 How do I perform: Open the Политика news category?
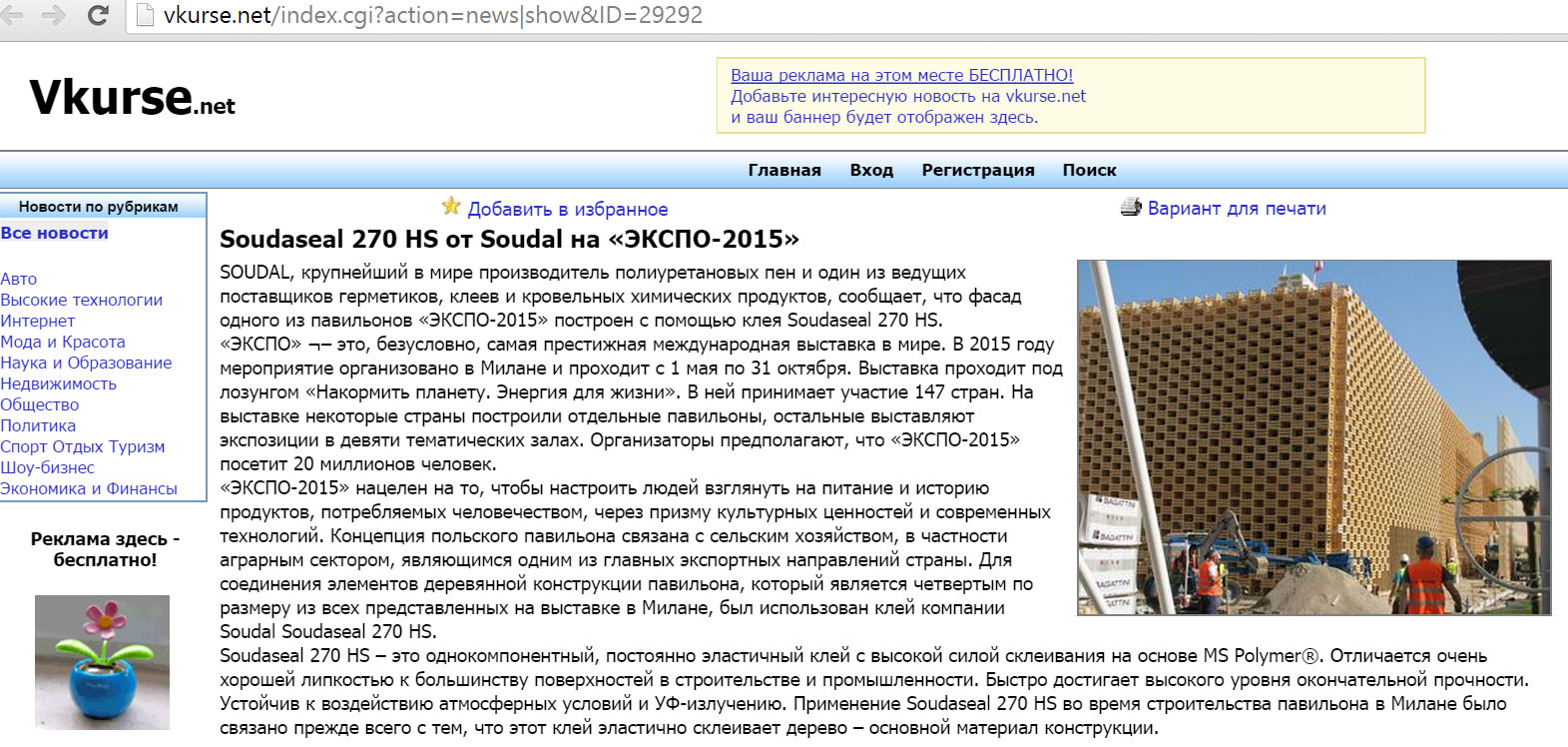[x=38, y=425]
